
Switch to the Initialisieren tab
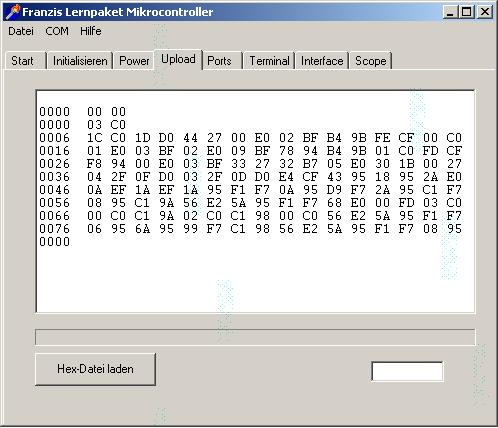click(80, 61)
